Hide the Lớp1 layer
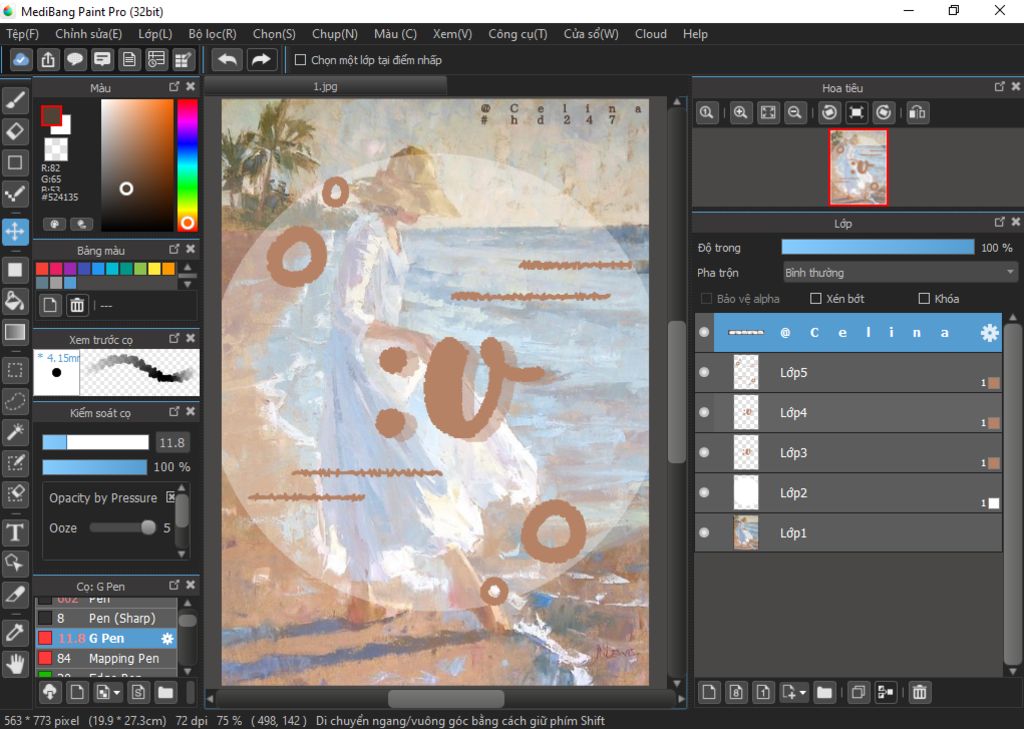This screenshot has width=1024, height=729. (x=704, y=532)
